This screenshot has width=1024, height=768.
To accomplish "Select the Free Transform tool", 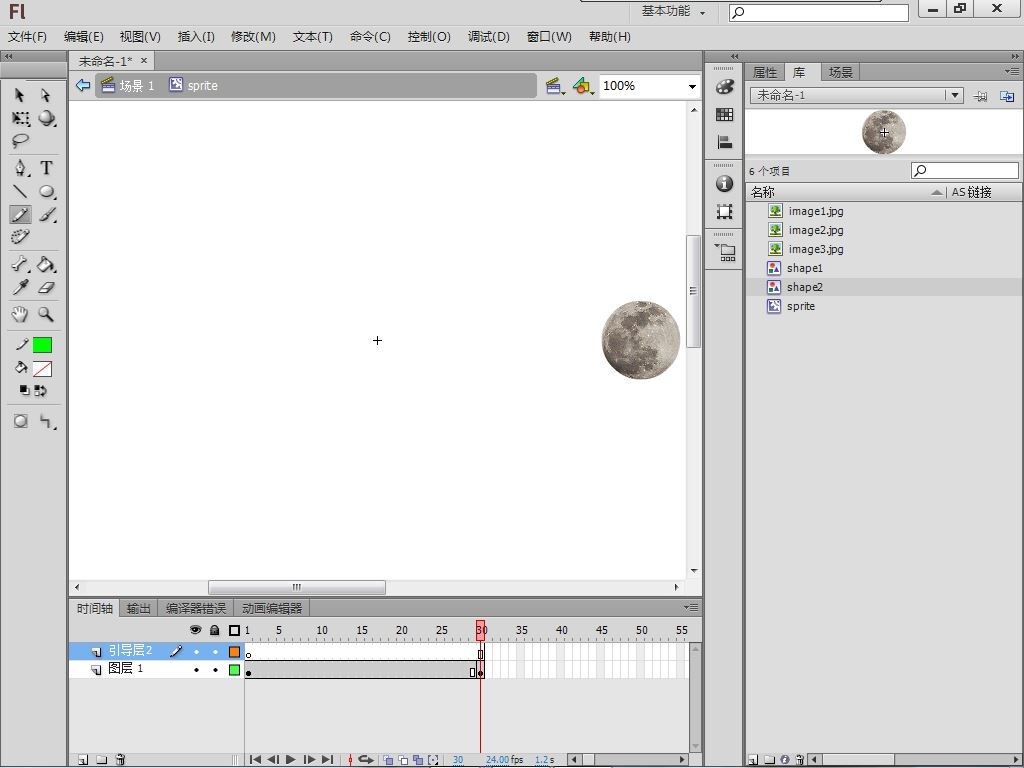I will (20, 118).
